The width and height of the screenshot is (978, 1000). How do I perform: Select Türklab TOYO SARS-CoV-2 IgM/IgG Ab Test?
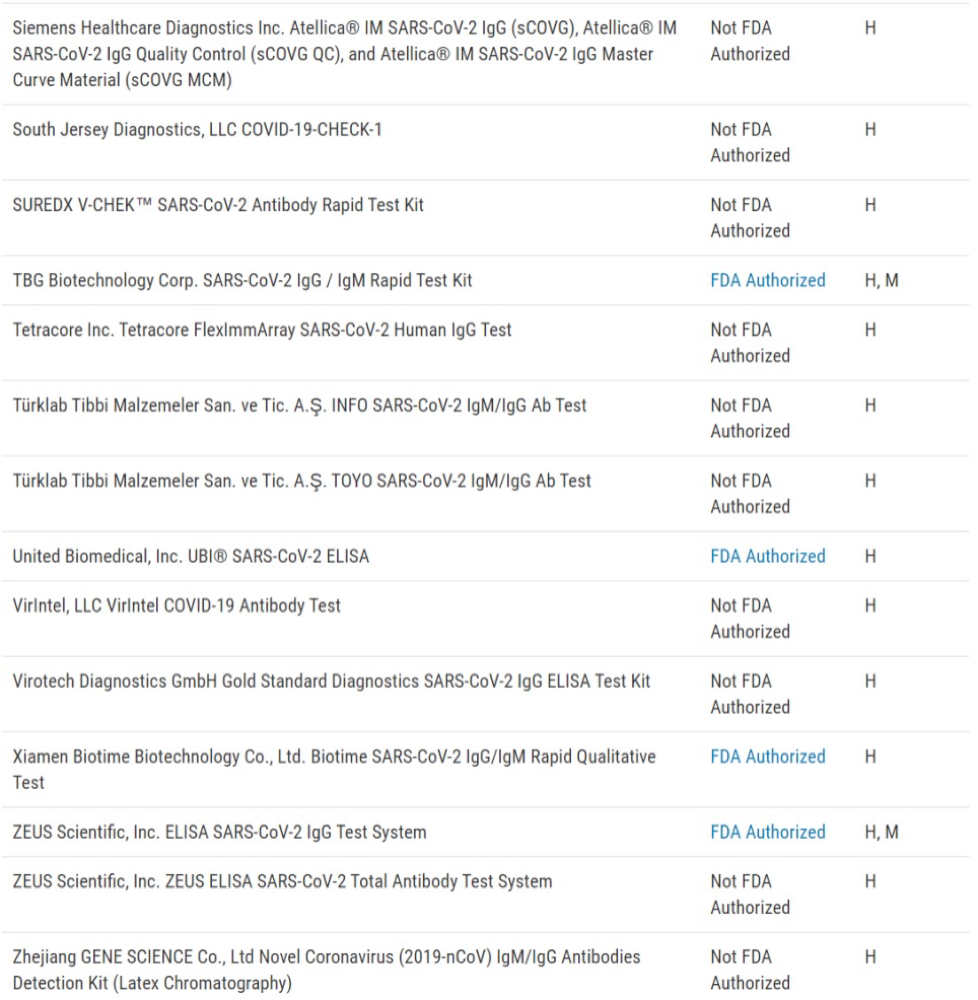[301, 481]
